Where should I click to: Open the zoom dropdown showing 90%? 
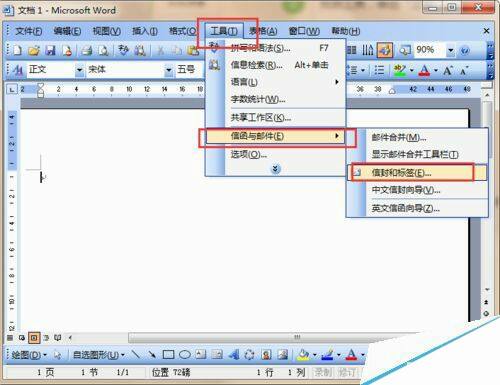click(451, 50)
